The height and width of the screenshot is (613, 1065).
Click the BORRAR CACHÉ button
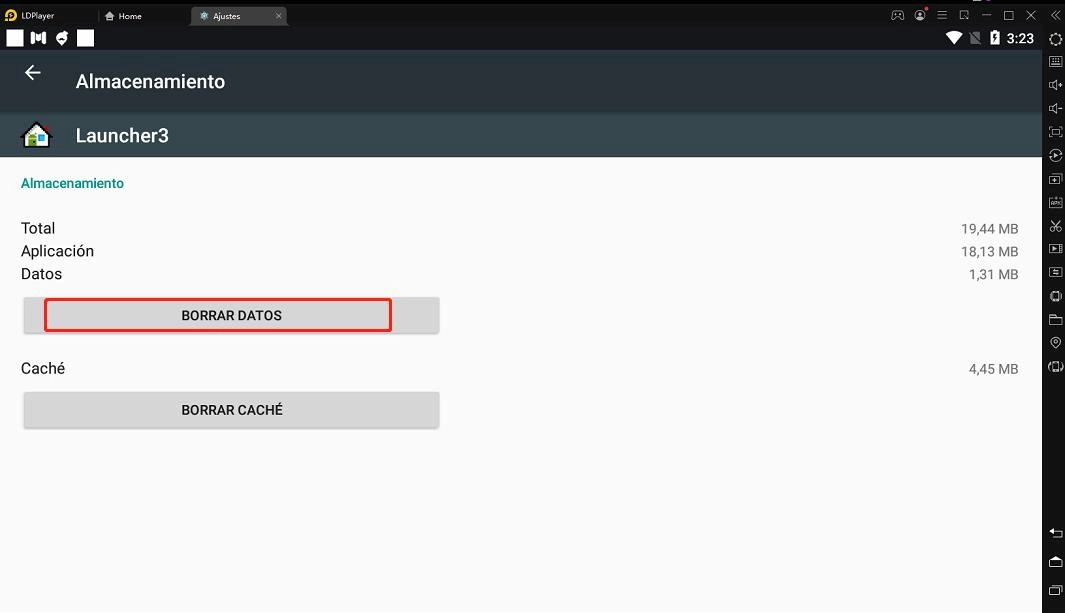click(x=231, y=410)
